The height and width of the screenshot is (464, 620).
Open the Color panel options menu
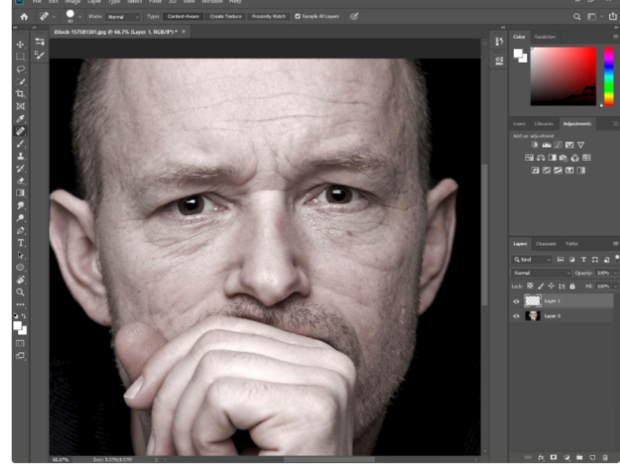click(x=616, y=36)
